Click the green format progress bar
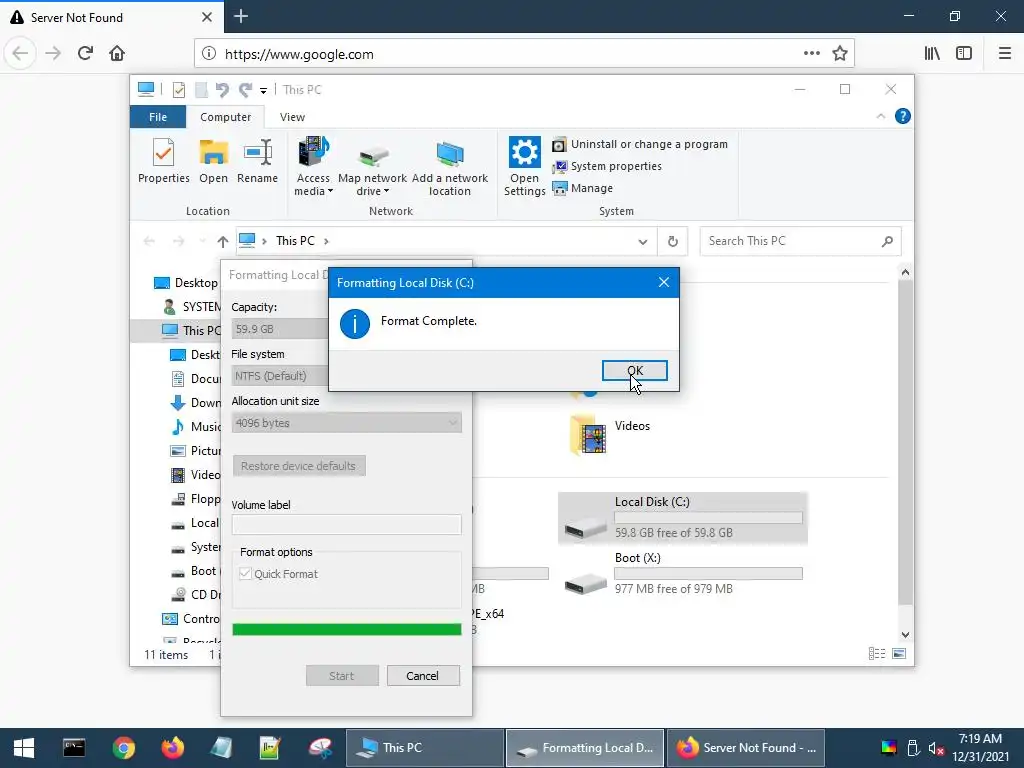1024x768 pixels. click(x=346, y=629)
